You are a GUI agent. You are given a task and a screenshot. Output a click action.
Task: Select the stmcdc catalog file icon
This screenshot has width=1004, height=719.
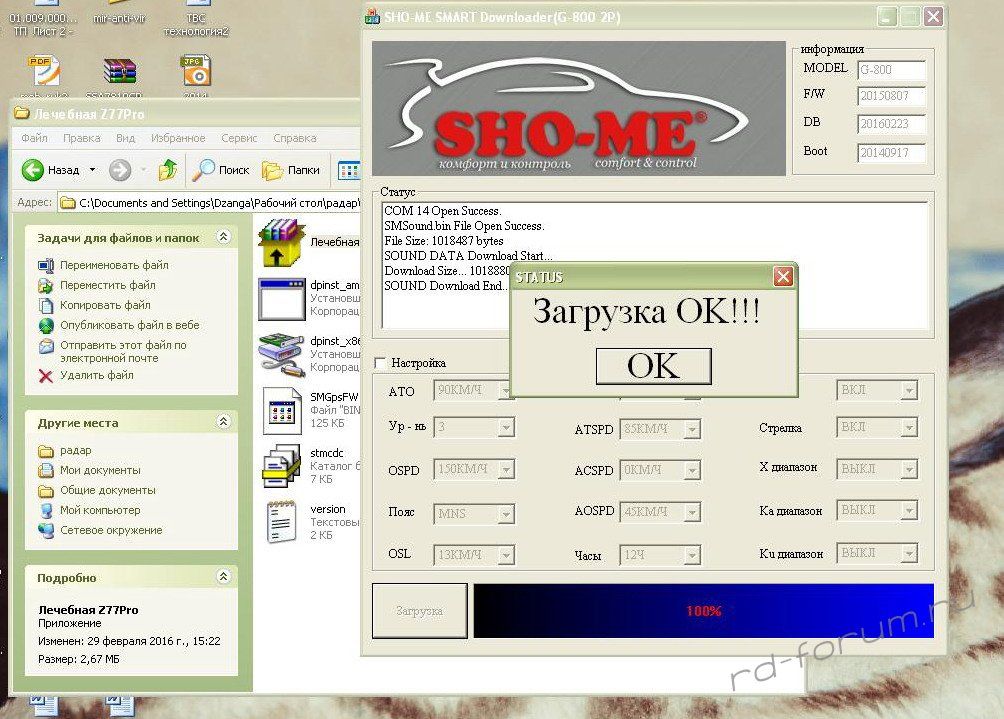[x=281, y=466]
